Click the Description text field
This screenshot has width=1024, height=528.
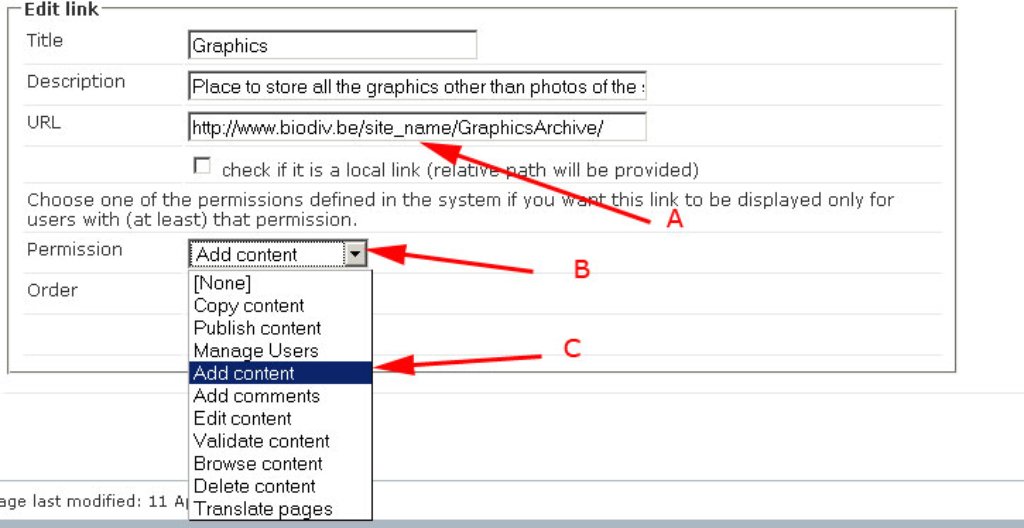pos(417,86)
